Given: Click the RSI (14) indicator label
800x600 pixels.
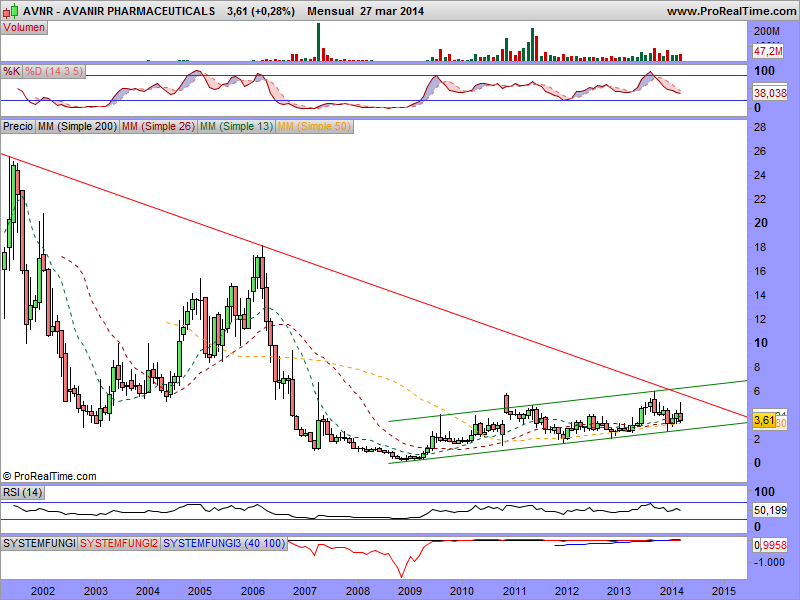Looking at the screenshot, I should [x=22, y=492].
